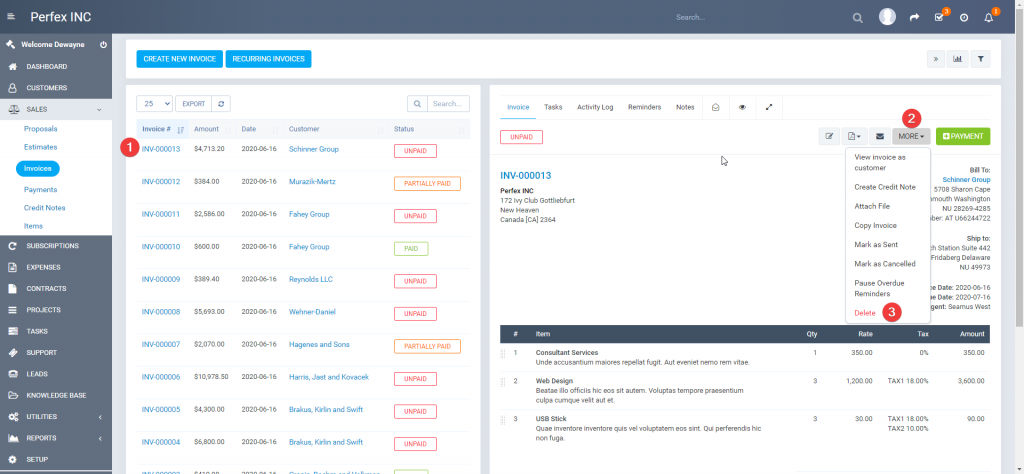
Task: Click the send invoice envelope icon
Action: point(880,136)
